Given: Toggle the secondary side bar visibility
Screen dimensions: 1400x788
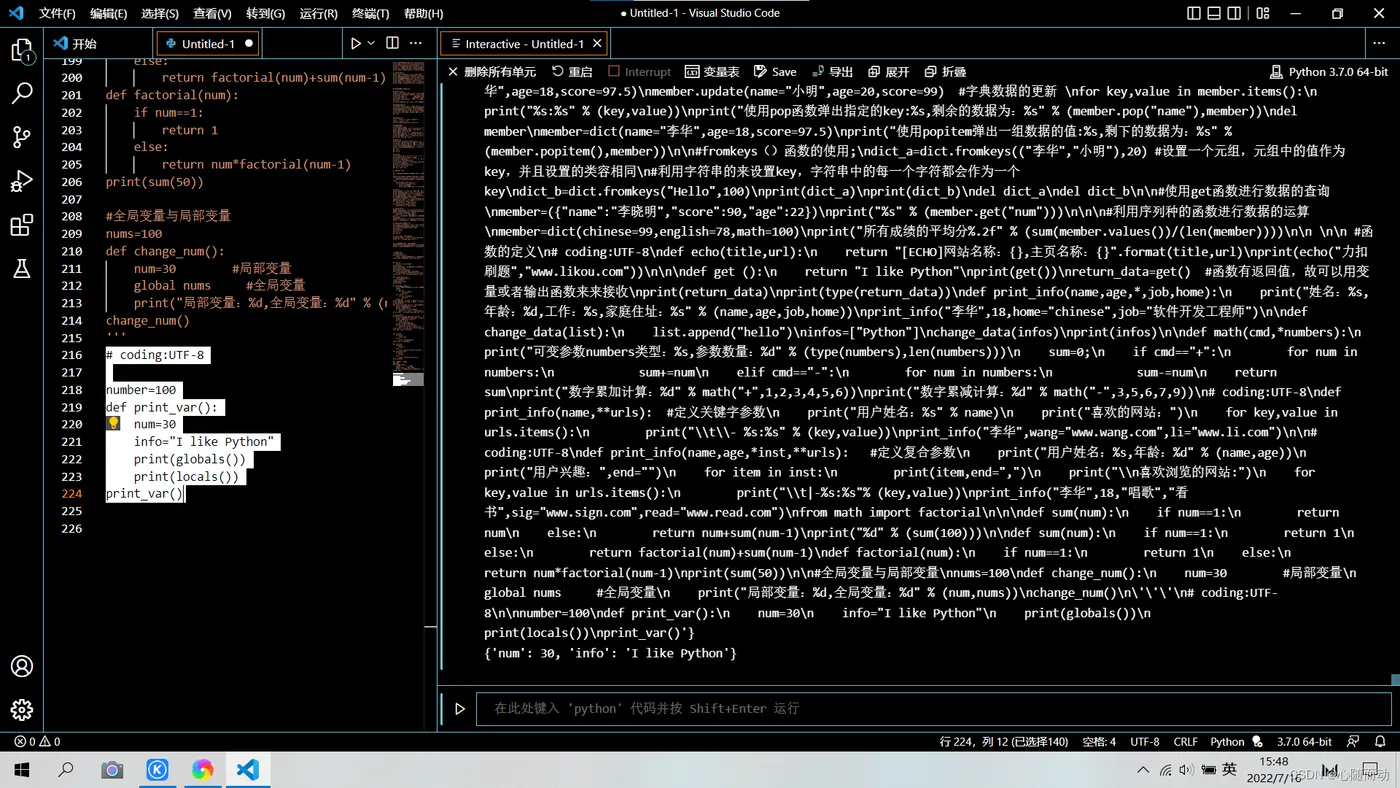Looking at the screenshot, I should [x=1234, y=13].
